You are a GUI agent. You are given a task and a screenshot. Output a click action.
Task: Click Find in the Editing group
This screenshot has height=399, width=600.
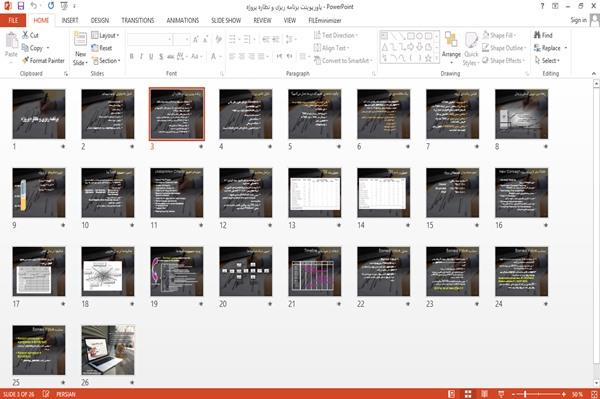point(543,35)
